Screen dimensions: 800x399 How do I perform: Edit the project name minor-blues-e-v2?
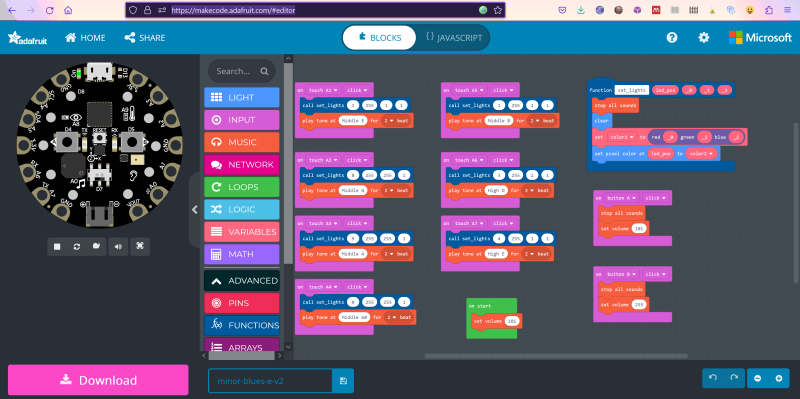tap(270, 381)
